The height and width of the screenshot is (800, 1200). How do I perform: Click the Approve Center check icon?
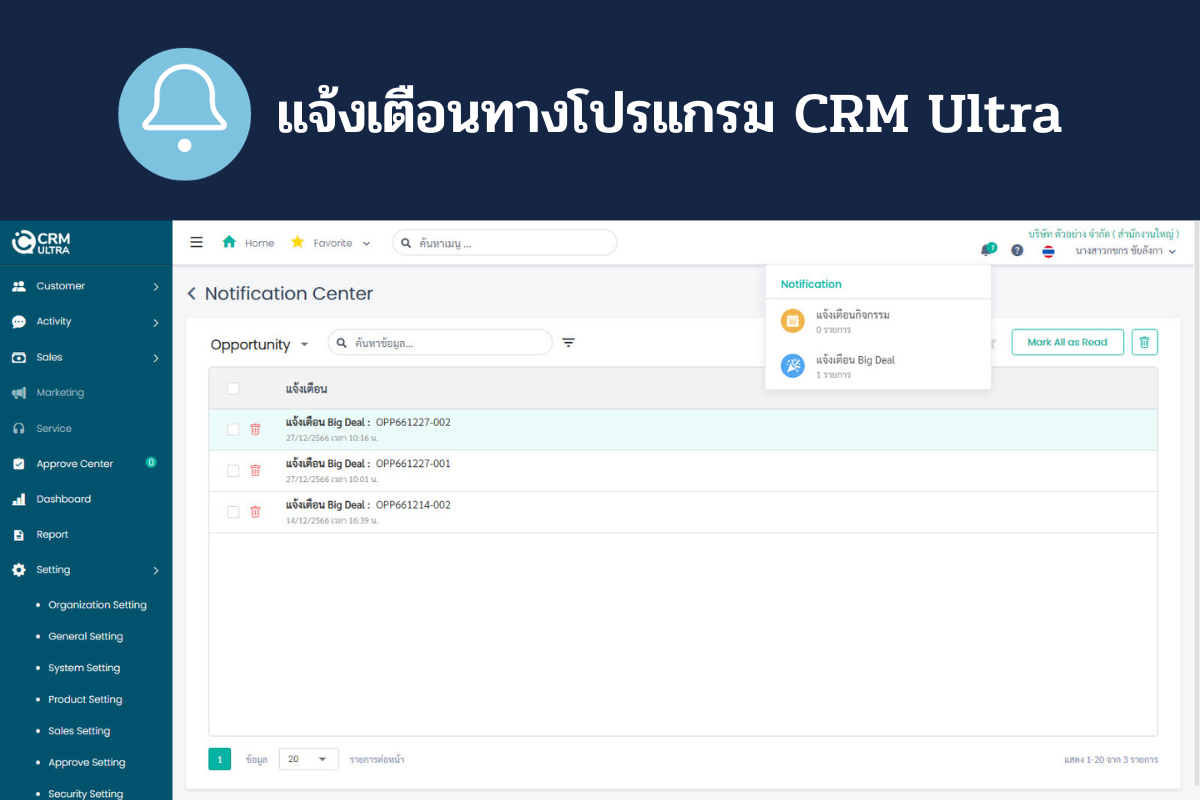pos(18,464)
